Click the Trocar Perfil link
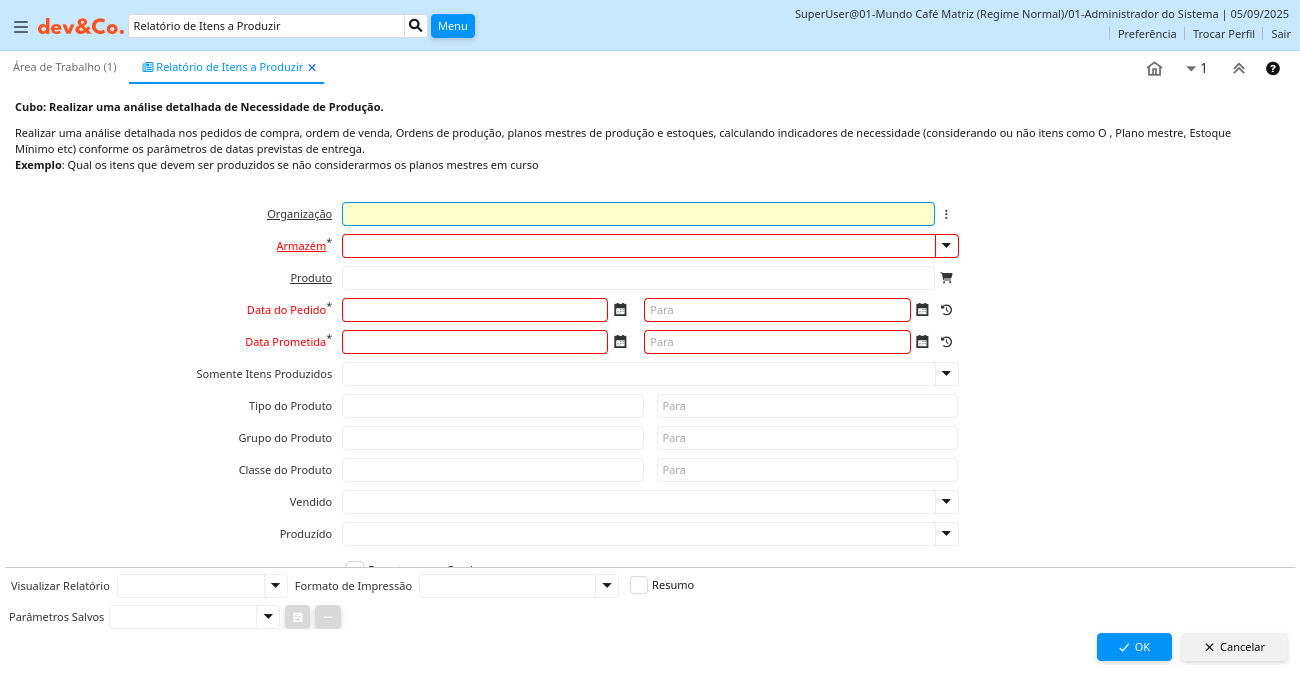Image resolution: width=1300 pixels, height=674 pixels. point(1223,34)
